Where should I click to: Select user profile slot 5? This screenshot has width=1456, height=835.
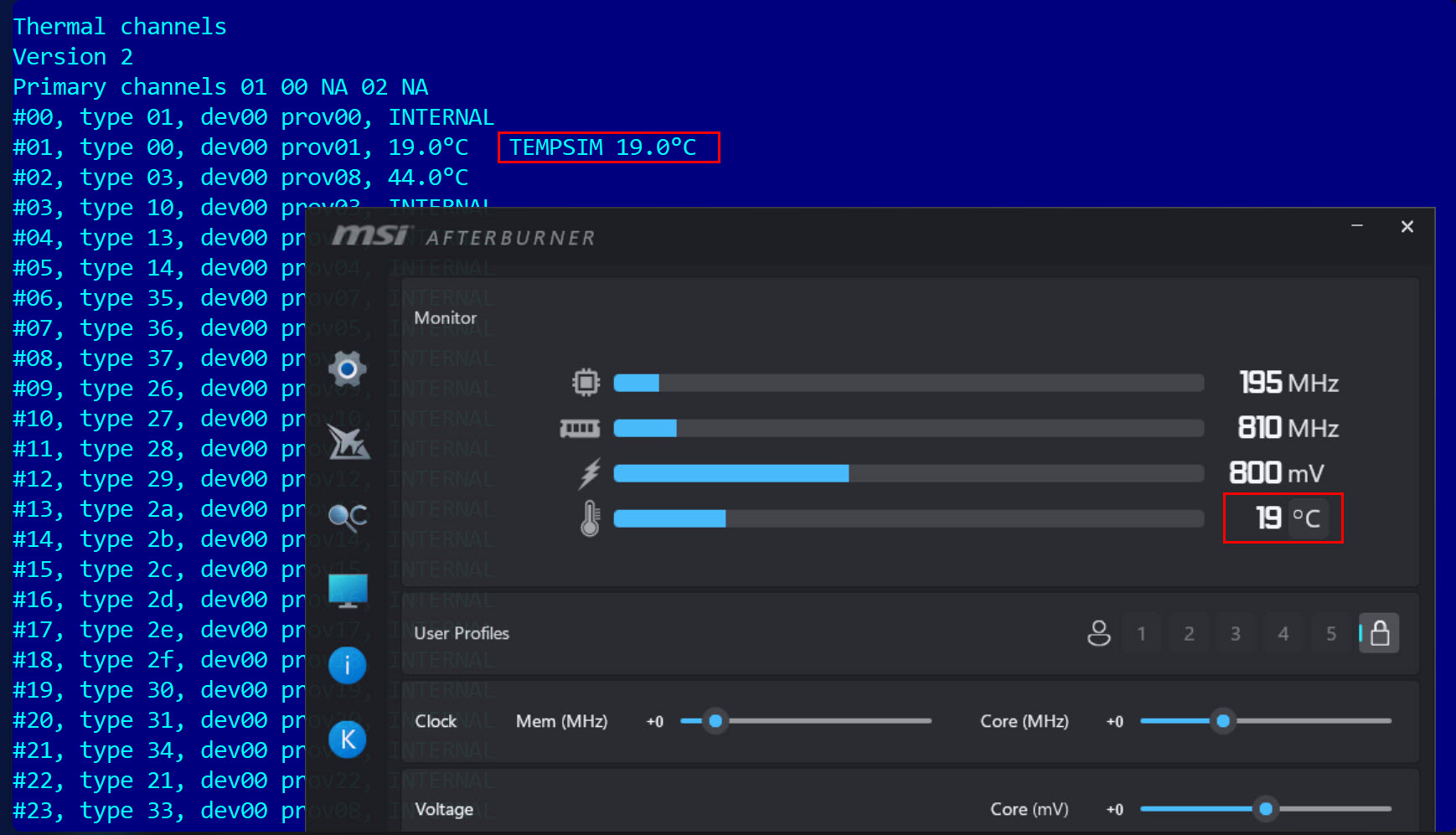coord(1331,634)
